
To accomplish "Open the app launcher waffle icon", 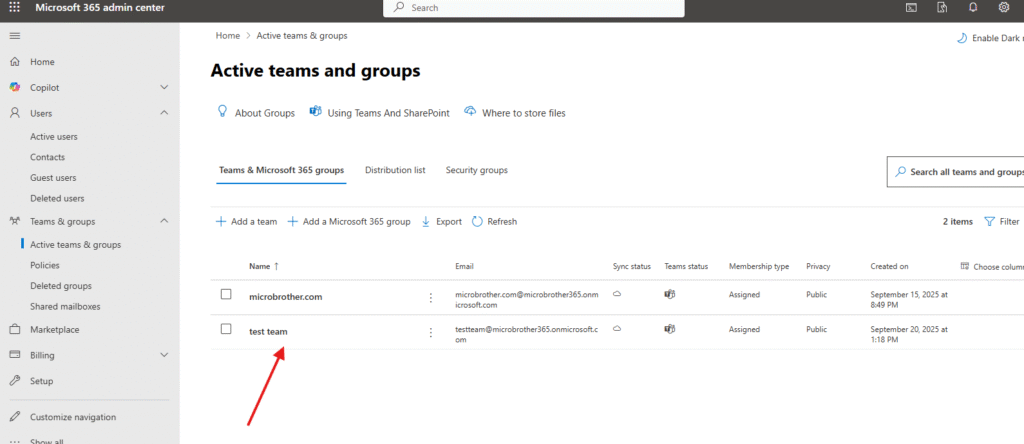I will click(14, 7).
